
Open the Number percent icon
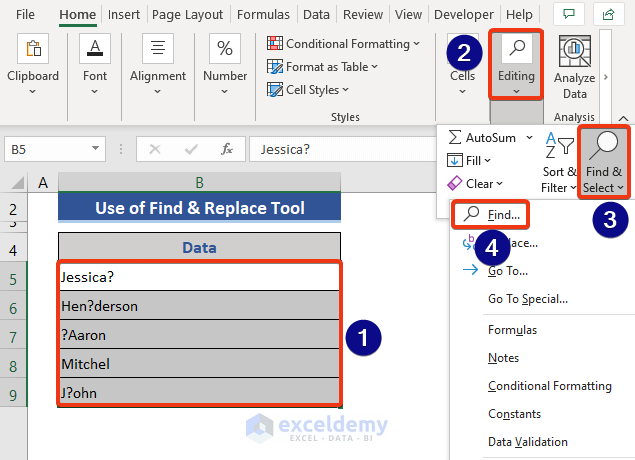coord(225,49)
